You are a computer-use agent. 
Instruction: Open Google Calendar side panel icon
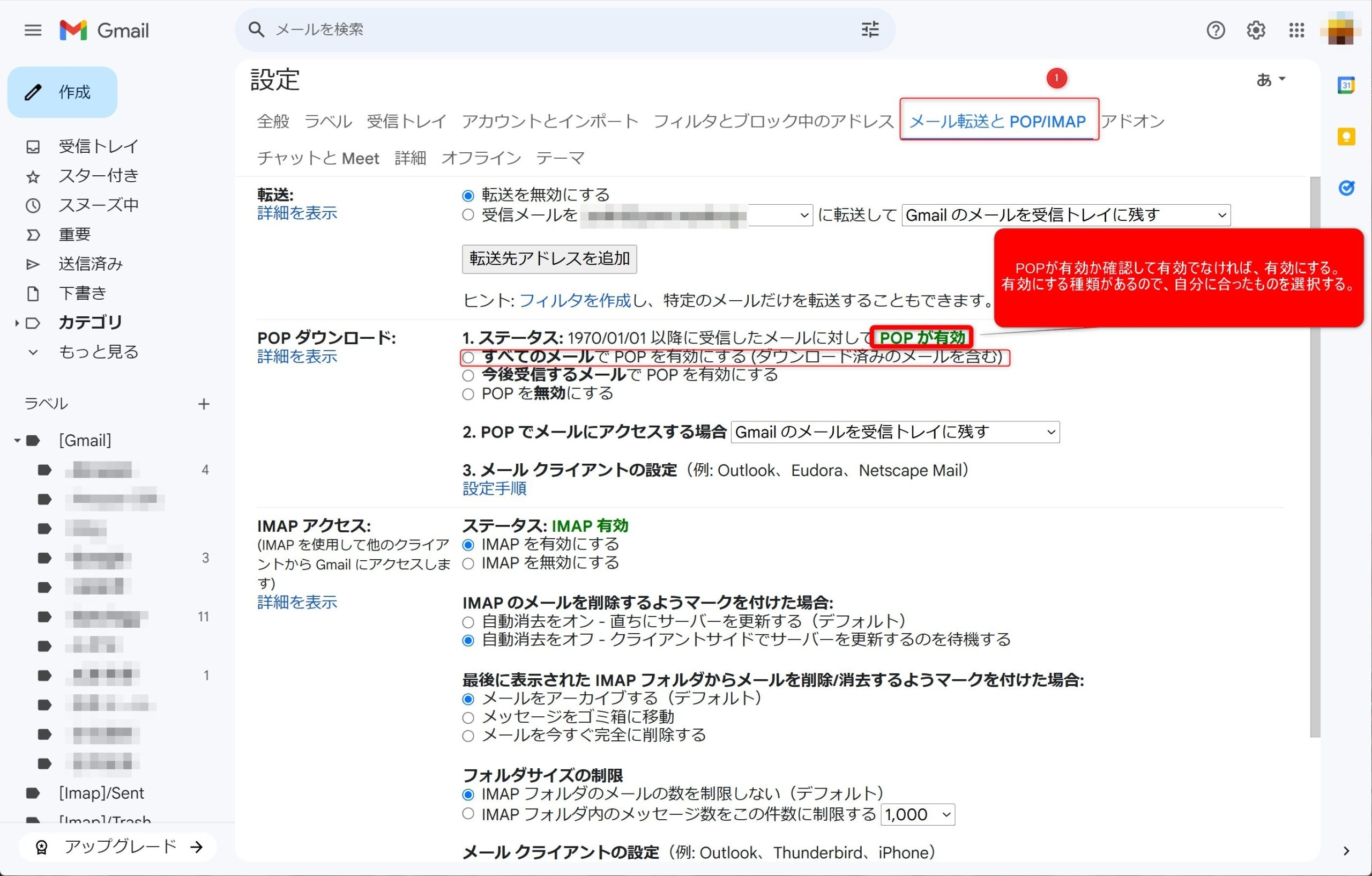[1346, 85]
